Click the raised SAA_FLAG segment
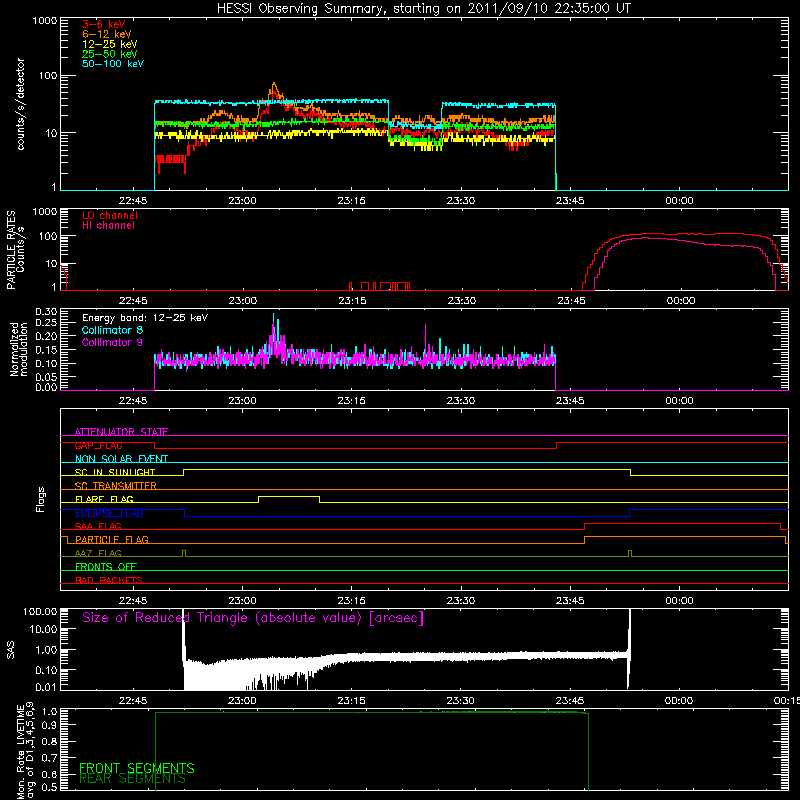The image size is (800, 800). click(683, 523)
